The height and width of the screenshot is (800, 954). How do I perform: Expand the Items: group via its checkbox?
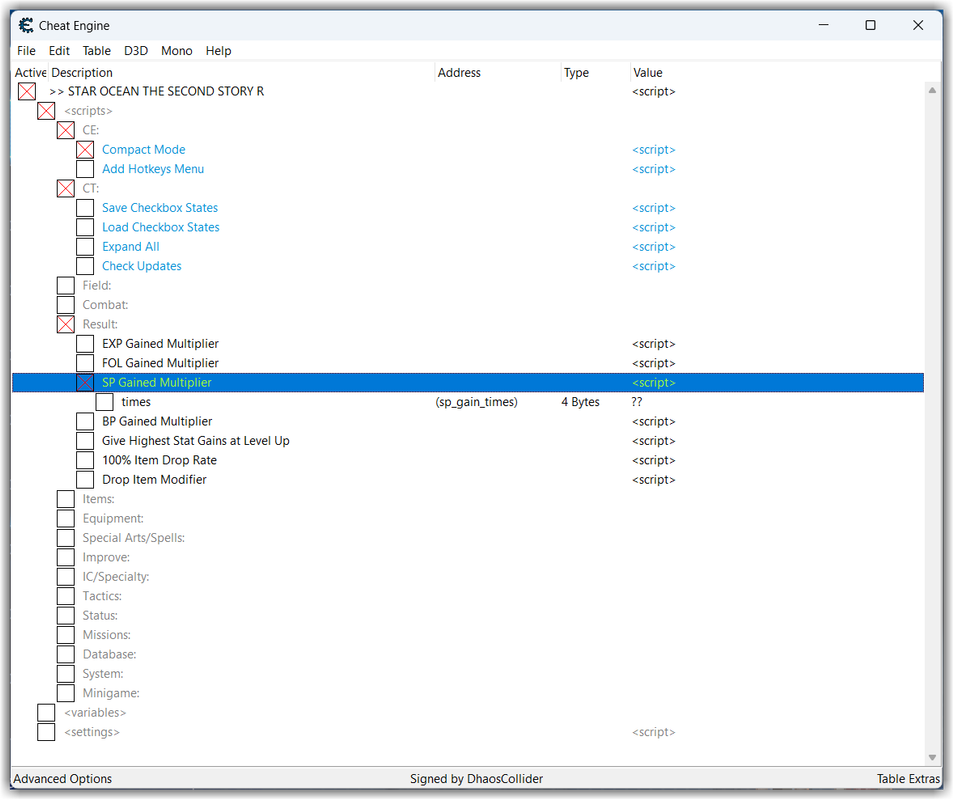click(x=66, y=499)
